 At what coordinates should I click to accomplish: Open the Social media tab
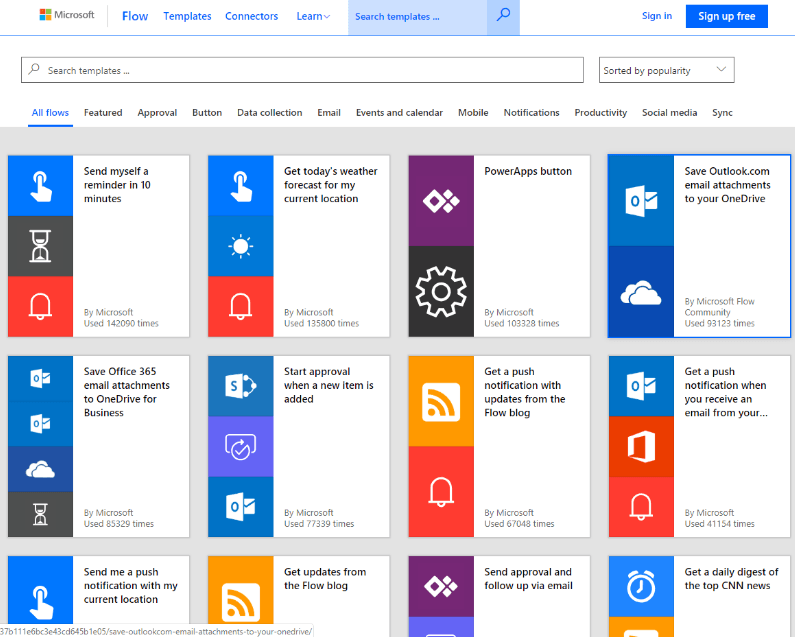pyautogui.click(x=669, y=113)
